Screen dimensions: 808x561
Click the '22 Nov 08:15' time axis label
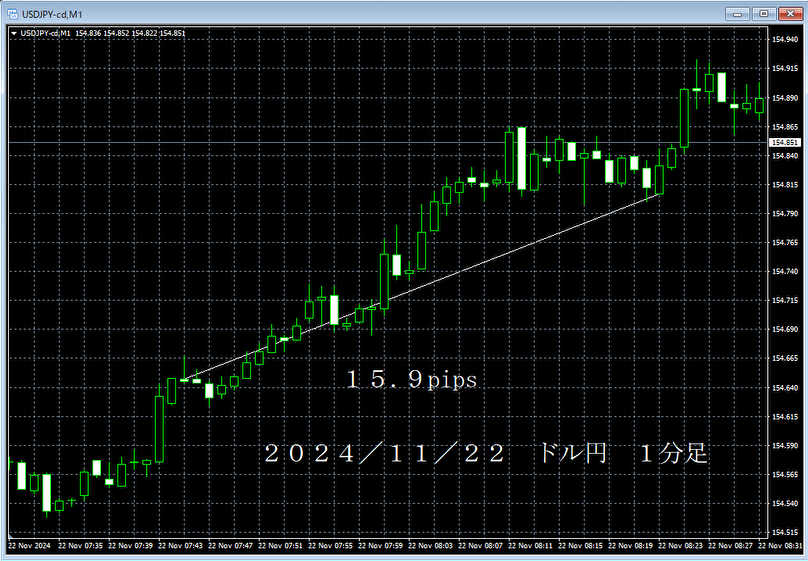tap(580, 546)
